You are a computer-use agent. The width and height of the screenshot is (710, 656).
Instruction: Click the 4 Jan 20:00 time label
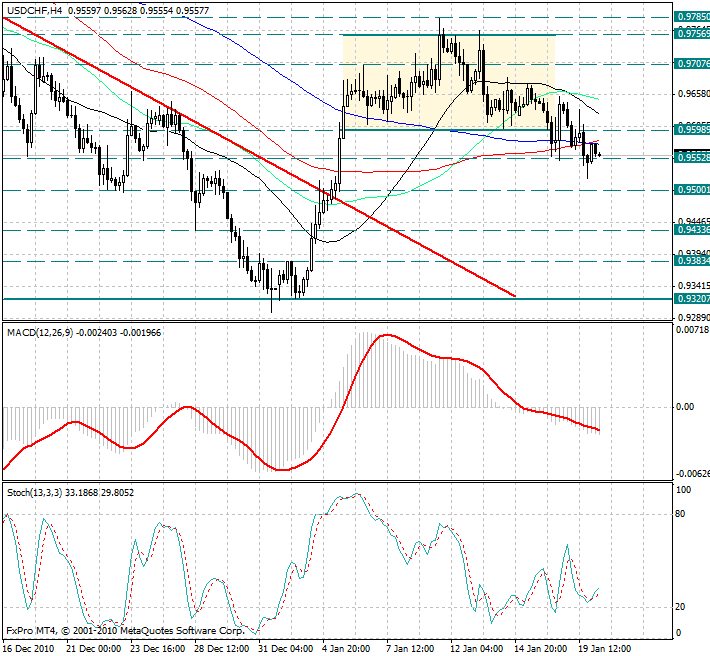point(347,649)
